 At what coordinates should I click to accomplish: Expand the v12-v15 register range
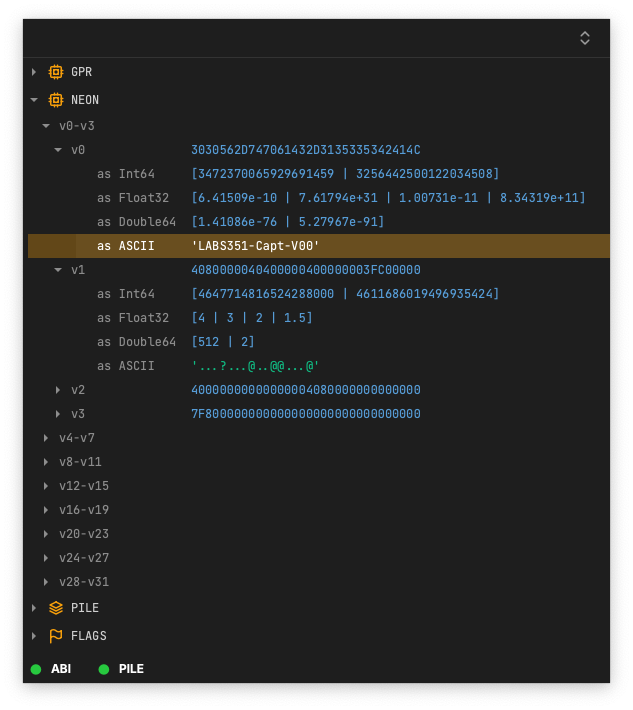tap(46, 486)
